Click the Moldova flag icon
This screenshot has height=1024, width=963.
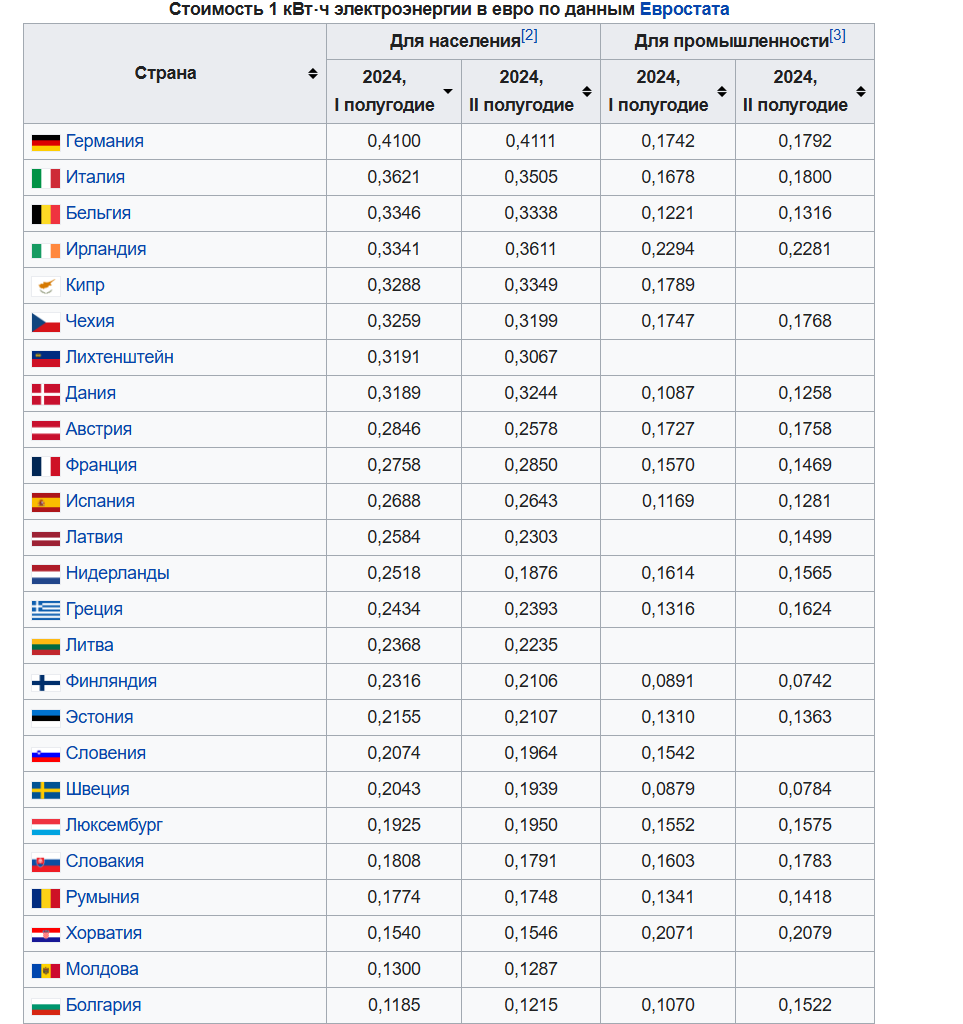point(46,970)
